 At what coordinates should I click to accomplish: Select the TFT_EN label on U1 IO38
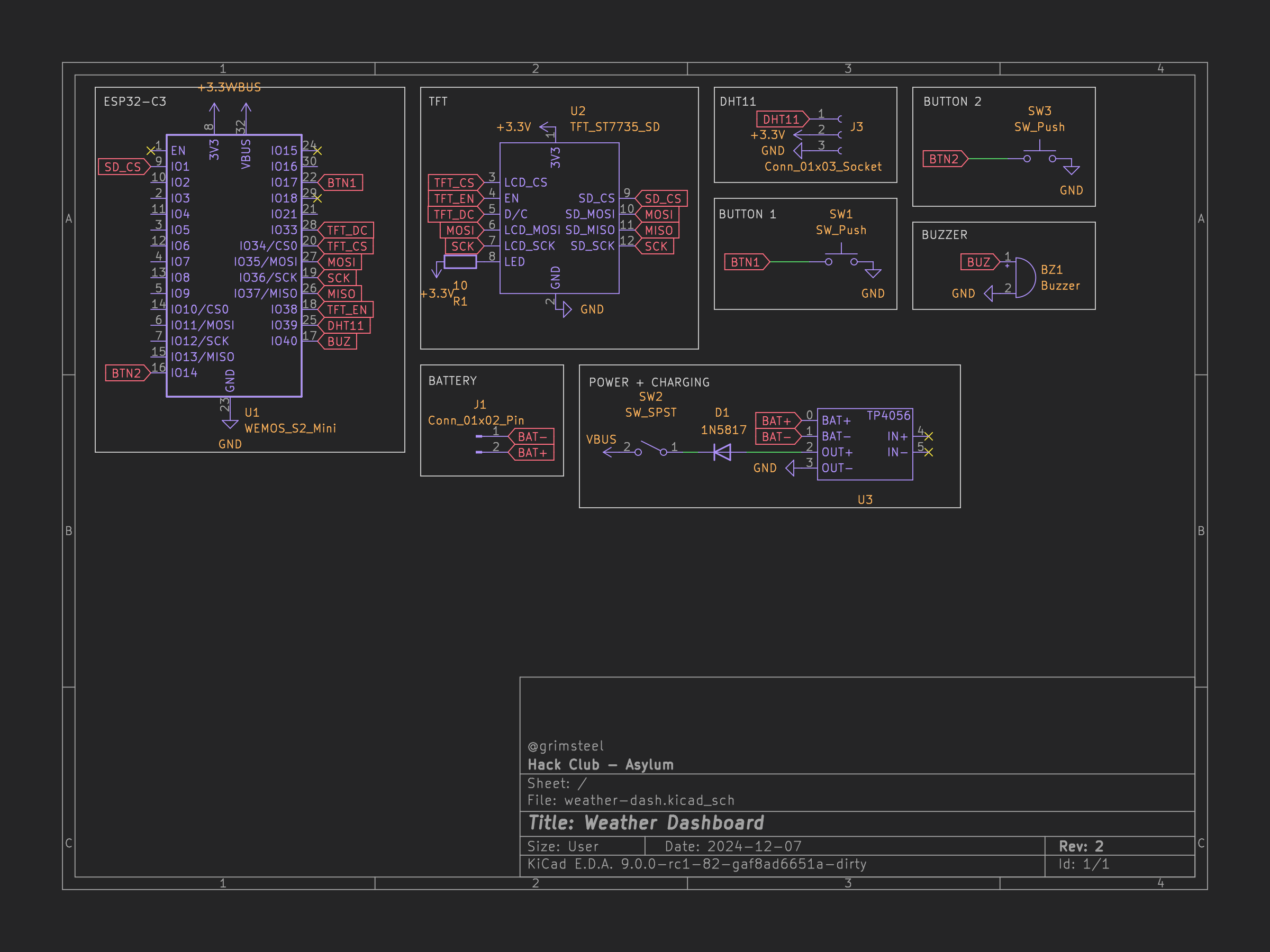346,310
